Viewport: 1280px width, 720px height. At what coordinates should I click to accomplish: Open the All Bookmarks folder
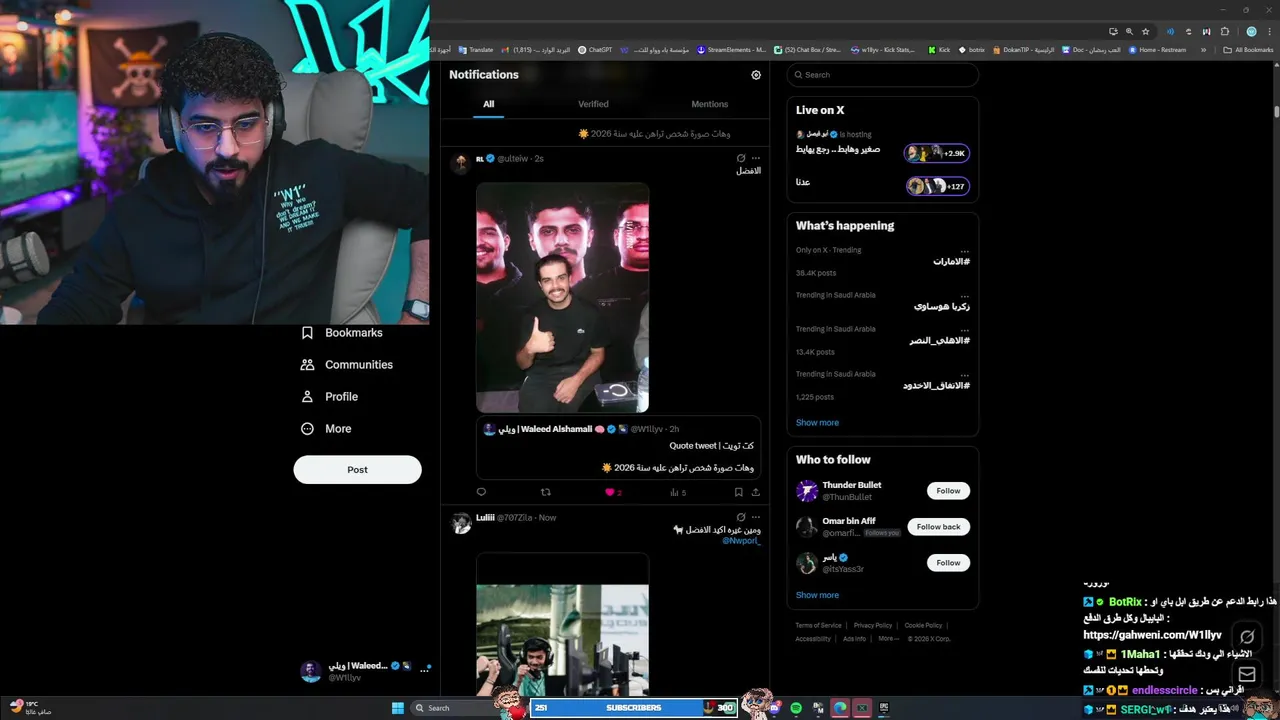(1248, 49)
